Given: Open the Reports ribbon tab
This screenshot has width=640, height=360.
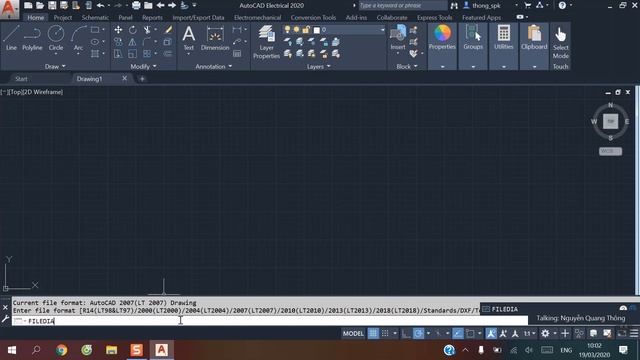Looking at the screenshot, I should point(152,18).
